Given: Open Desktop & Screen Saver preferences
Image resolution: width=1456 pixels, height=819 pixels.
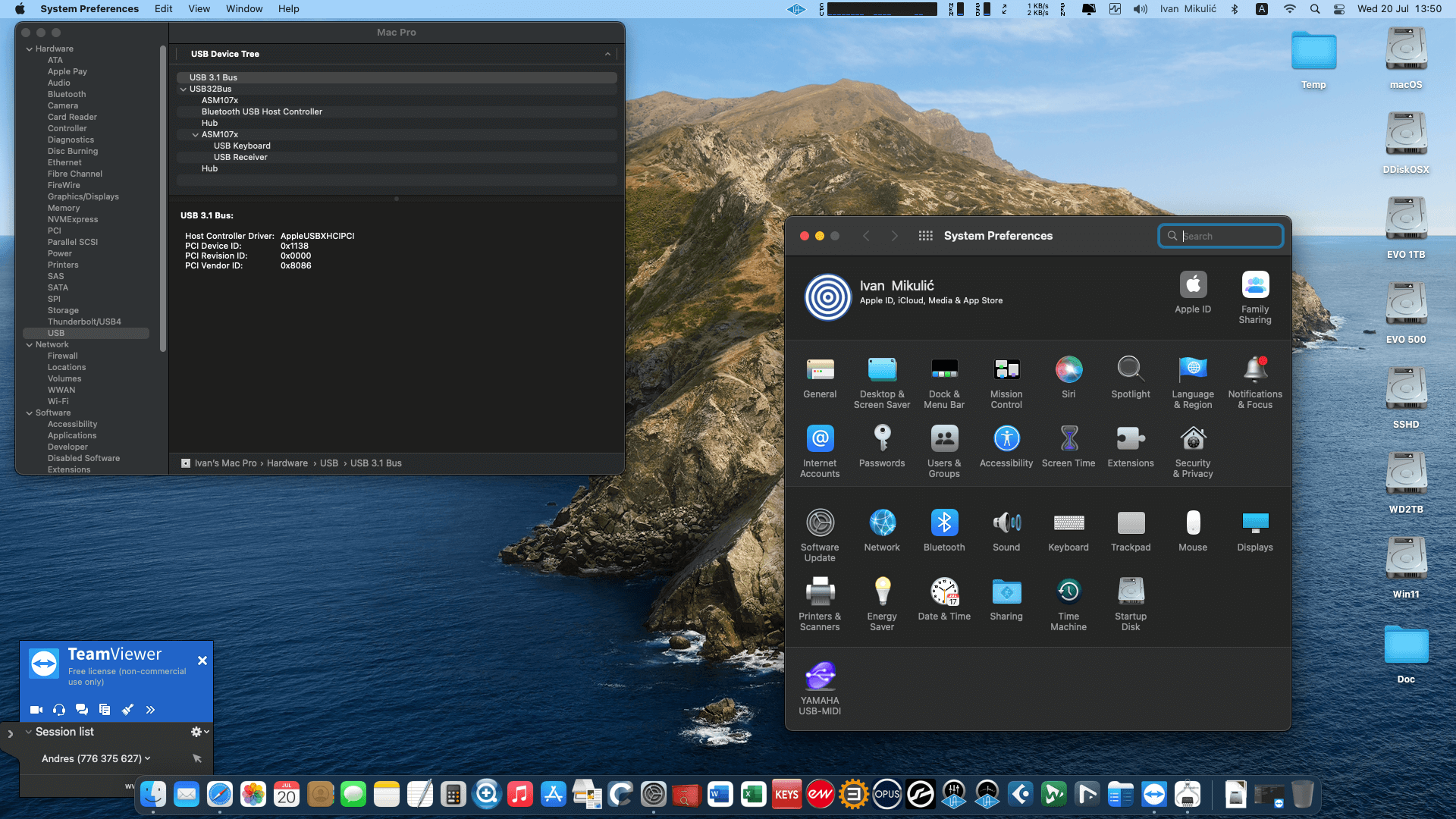Looking at the screenshot, I should pos(882,383).
